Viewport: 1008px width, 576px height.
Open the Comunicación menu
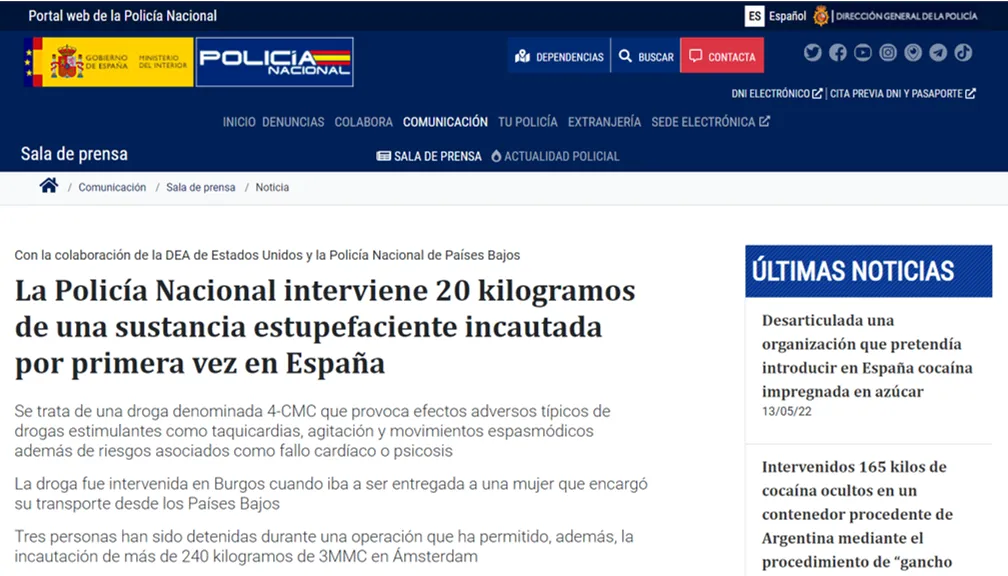click(x=445, y=122)
